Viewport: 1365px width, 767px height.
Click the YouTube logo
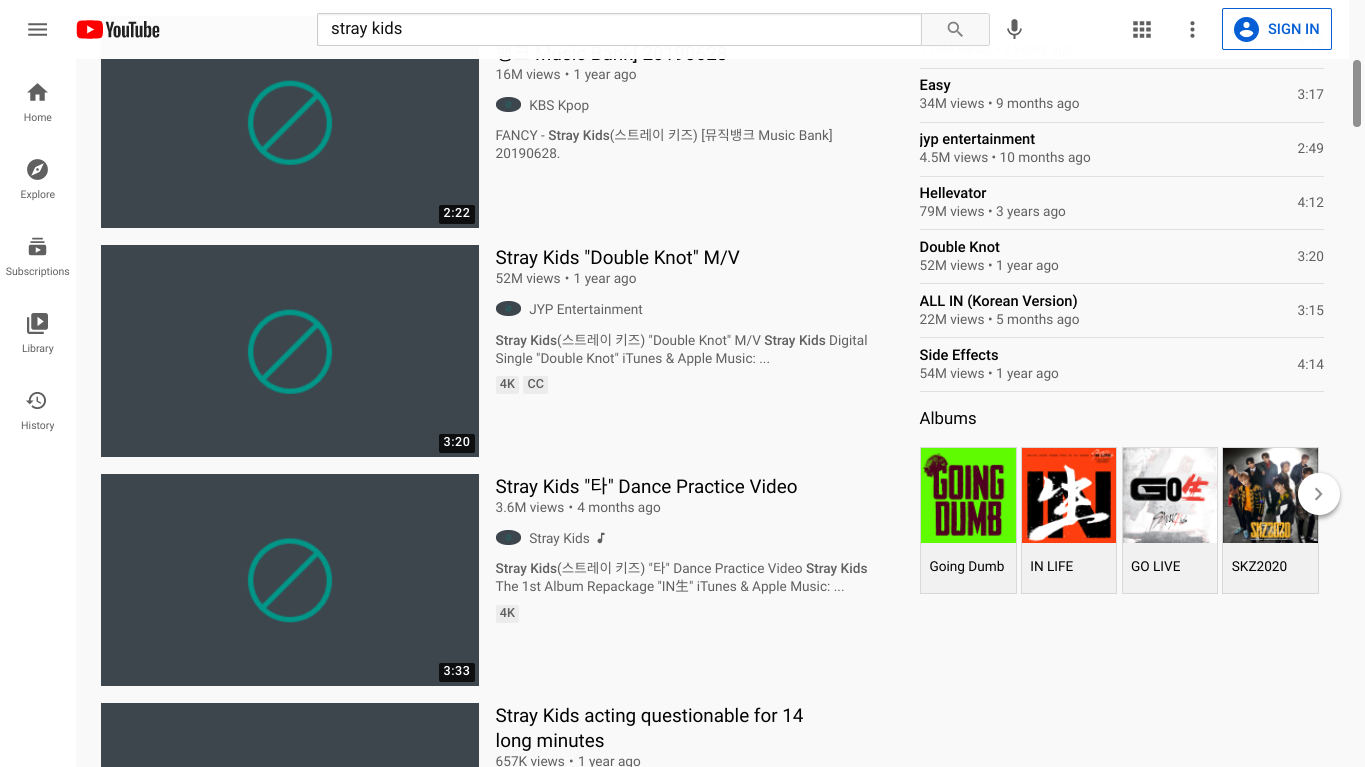(x=118, y=30)
